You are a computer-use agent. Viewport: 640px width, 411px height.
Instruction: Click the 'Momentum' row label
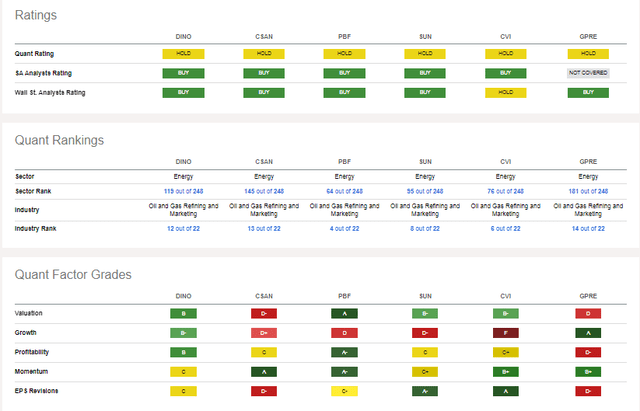(x=31, y=371)
